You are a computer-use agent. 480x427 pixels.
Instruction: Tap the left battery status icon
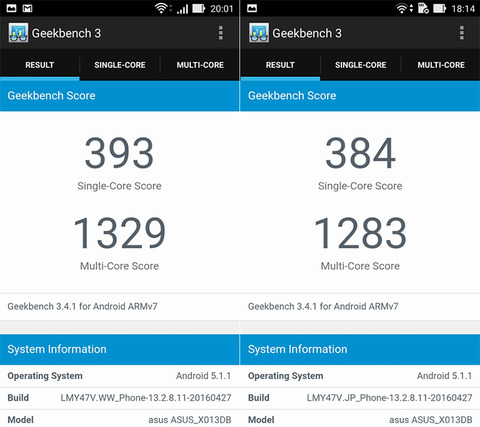(199, 8)
